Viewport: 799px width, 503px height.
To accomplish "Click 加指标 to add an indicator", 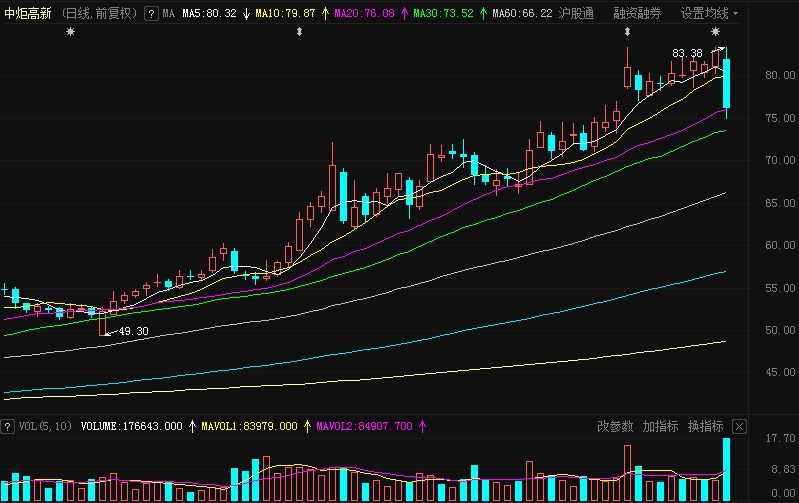I will (x=660, y=426).
